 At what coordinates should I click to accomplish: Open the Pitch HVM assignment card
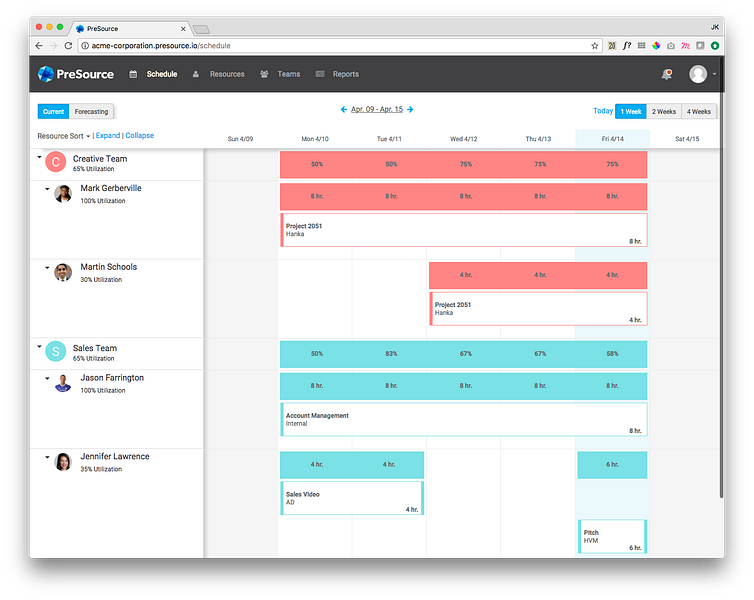[x=613, y=537]
